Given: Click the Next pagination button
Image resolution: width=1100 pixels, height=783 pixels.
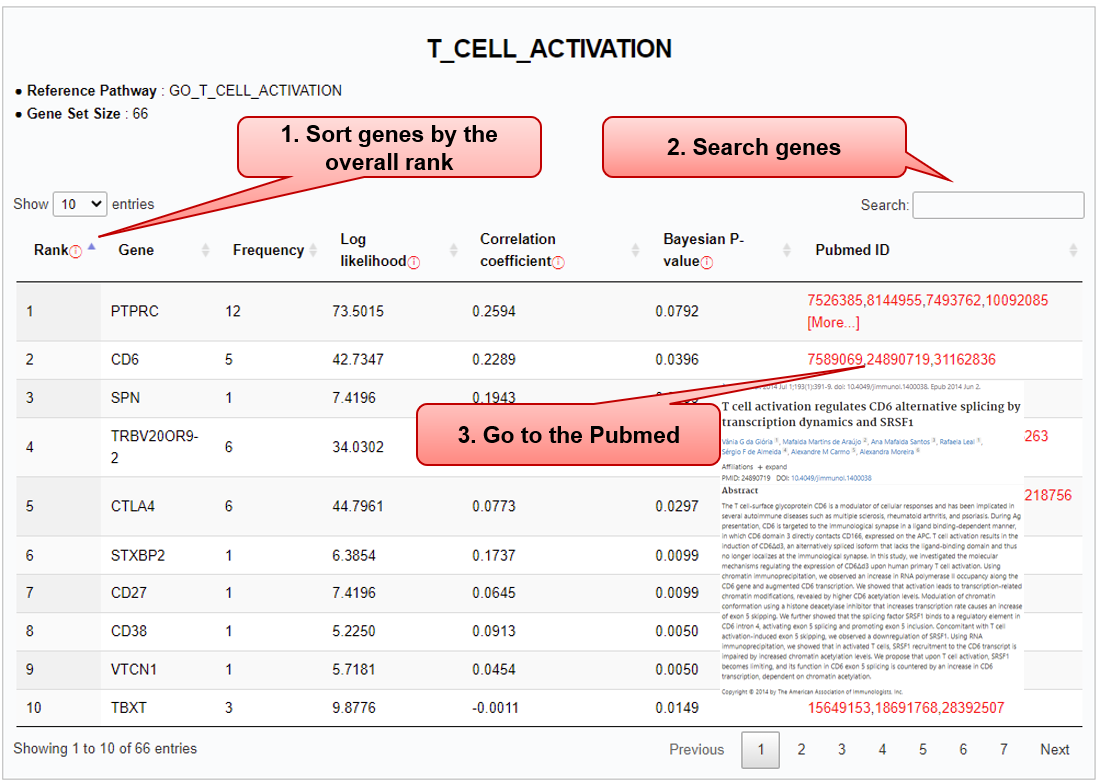Looking at the screenshot, I should (x=1054, y=749).
